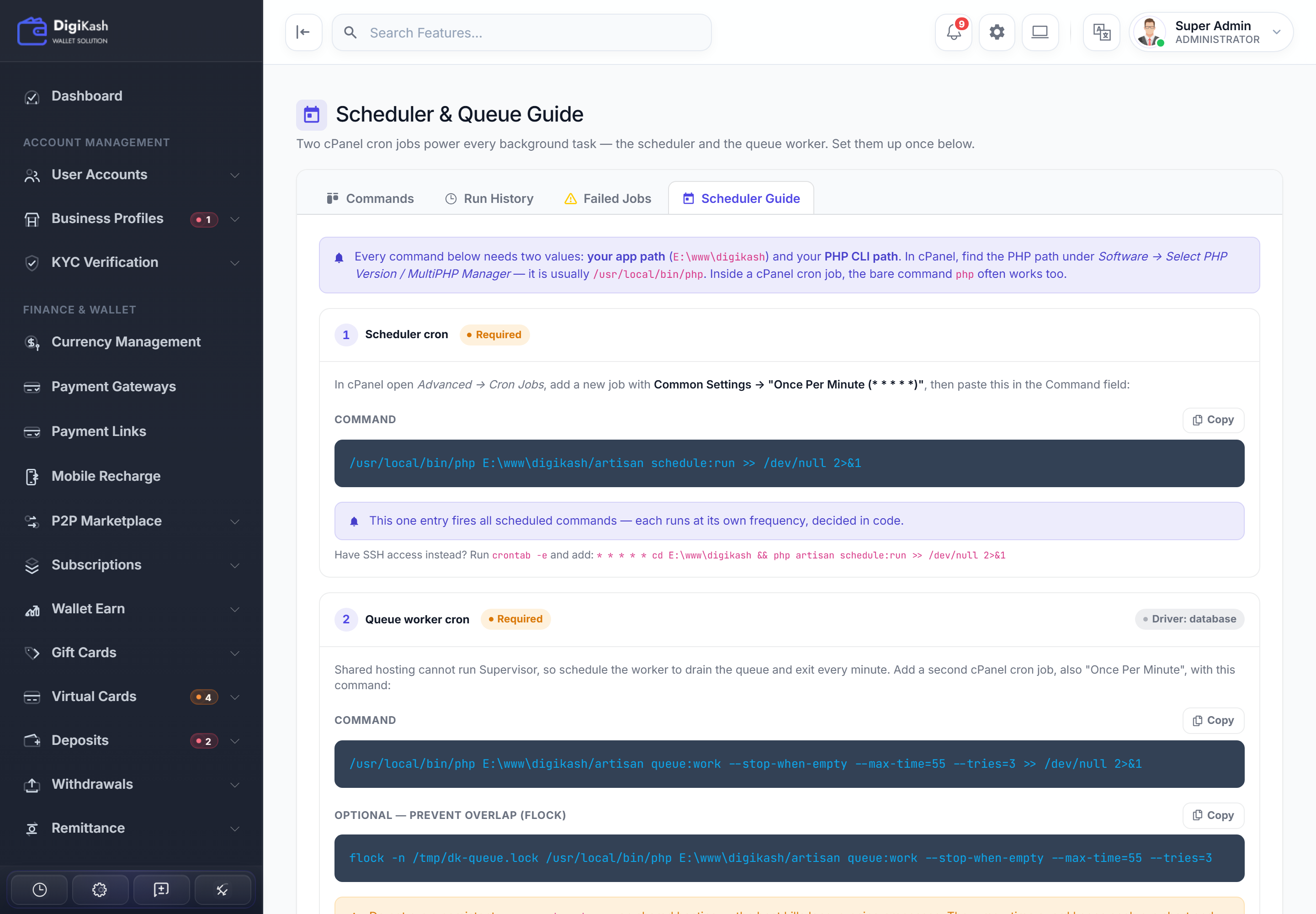
Task: Click the KYC Verification shield icon
Action: 32,263
